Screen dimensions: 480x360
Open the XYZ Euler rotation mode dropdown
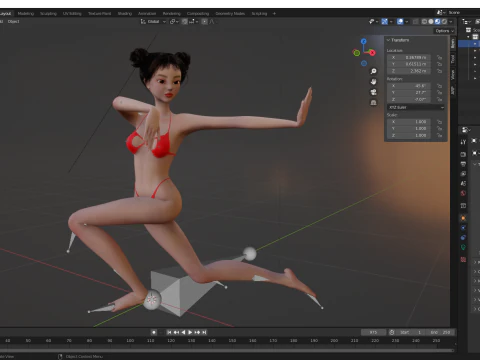coord(416,107)
